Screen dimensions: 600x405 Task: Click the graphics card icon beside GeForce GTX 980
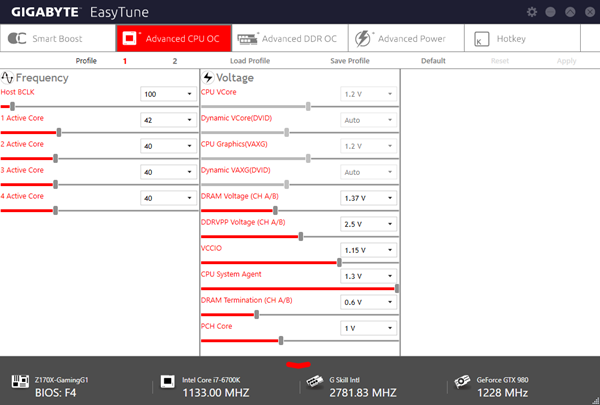[x=462, y=381]
